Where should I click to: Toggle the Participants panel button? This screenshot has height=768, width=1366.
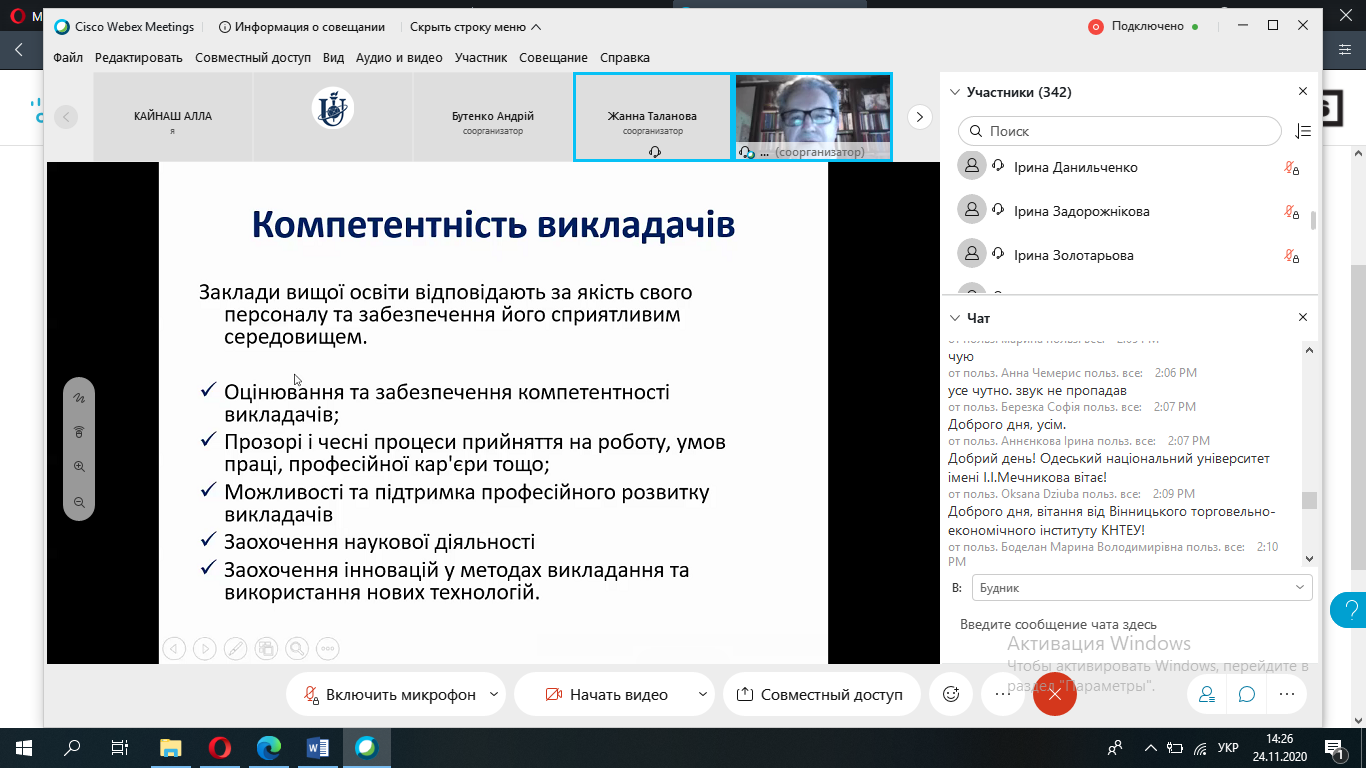[x=1207, y=694]
